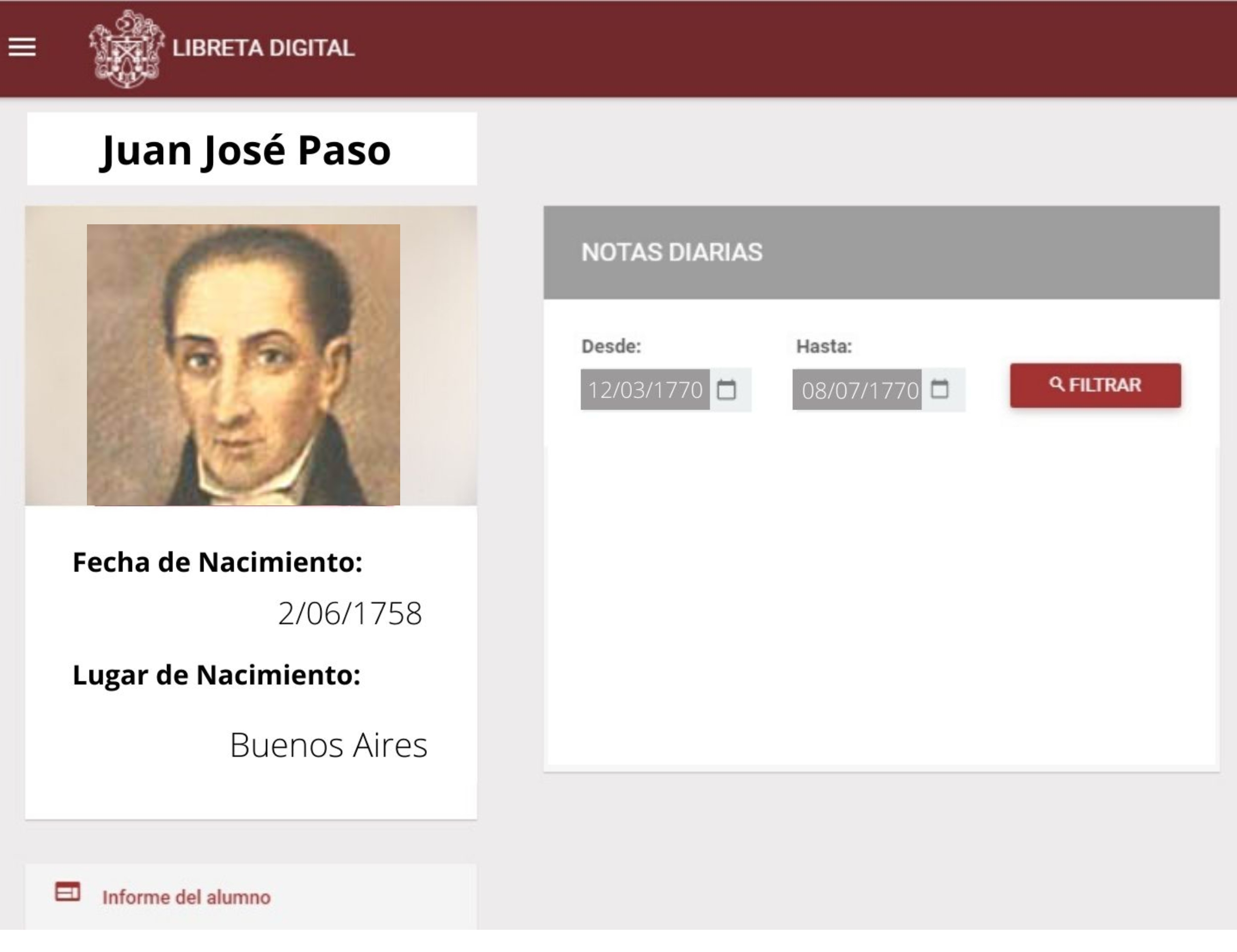Select the Desde date field 12/03/1770
The width and height of the screenshot is (1237, 952).
pyautogui.click(x=645, y=390)
